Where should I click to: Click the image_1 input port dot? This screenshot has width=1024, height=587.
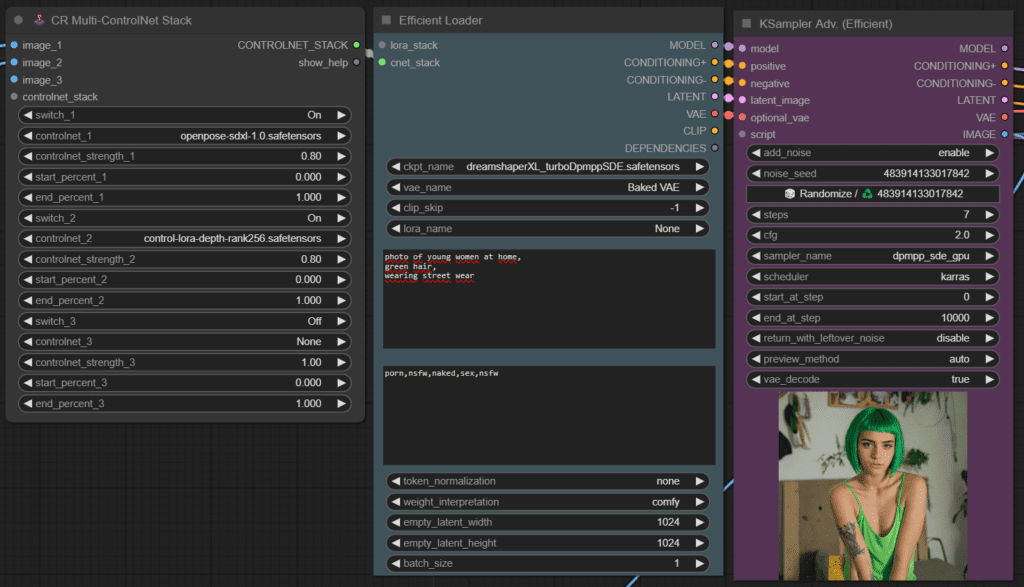[14, 45]
